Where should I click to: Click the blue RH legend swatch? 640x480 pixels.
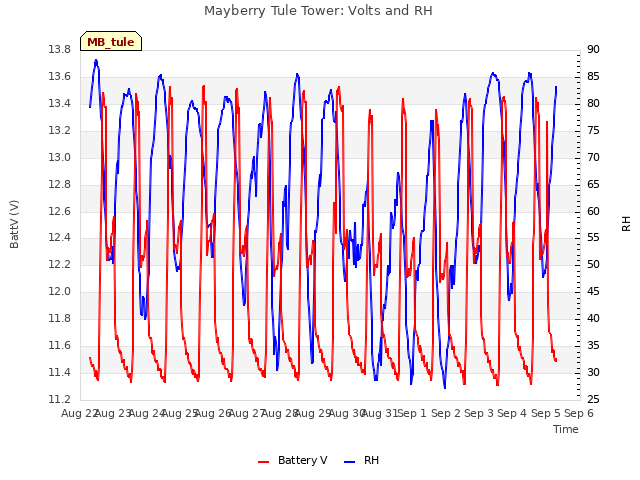349,462
